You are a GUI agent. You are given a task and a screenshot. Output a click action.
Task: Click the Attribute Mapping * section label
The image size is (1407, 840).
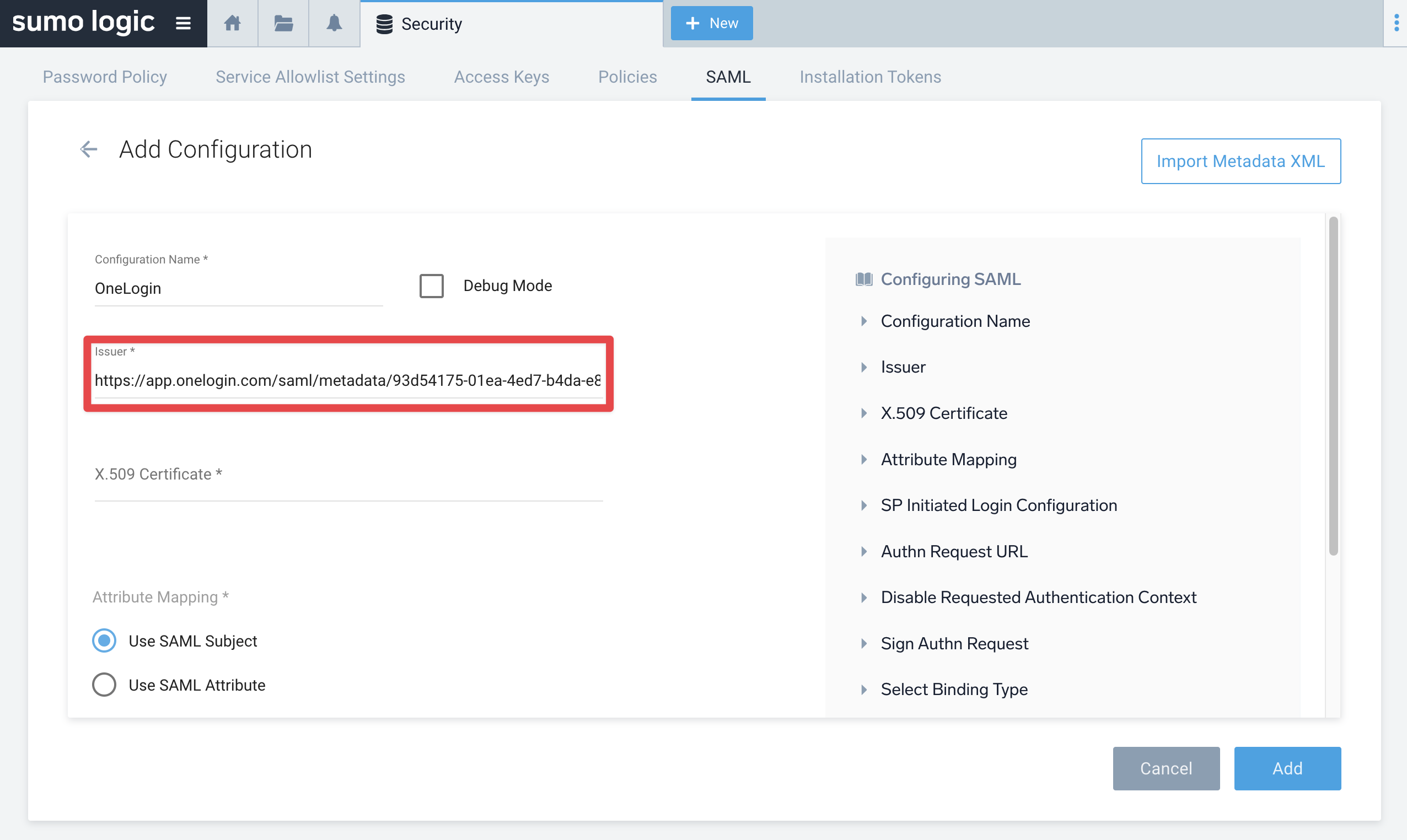(x=160, y=597)
